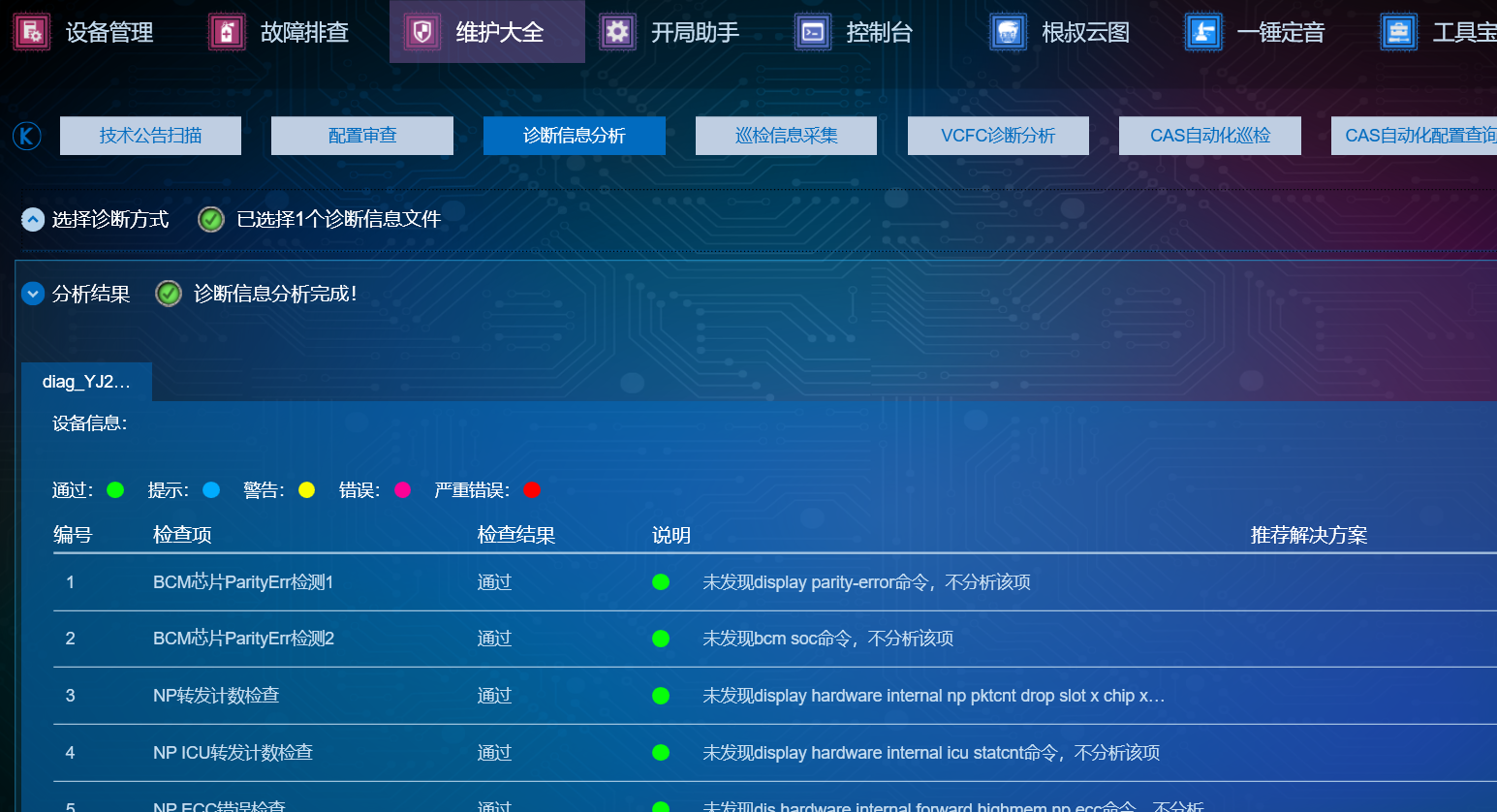Click the 推荐解决方案 column header
Viewport: 1497px width, 812px height.
1309,535
